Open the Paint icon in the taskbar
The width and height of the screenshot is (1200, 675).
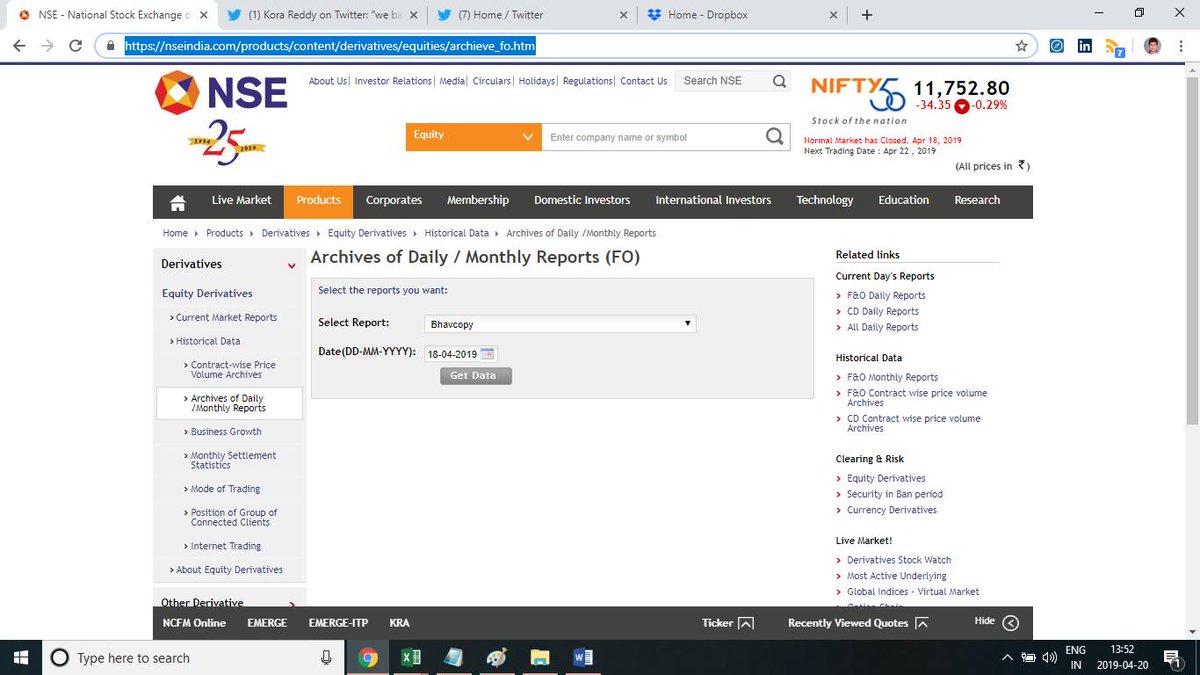[497, 658]
